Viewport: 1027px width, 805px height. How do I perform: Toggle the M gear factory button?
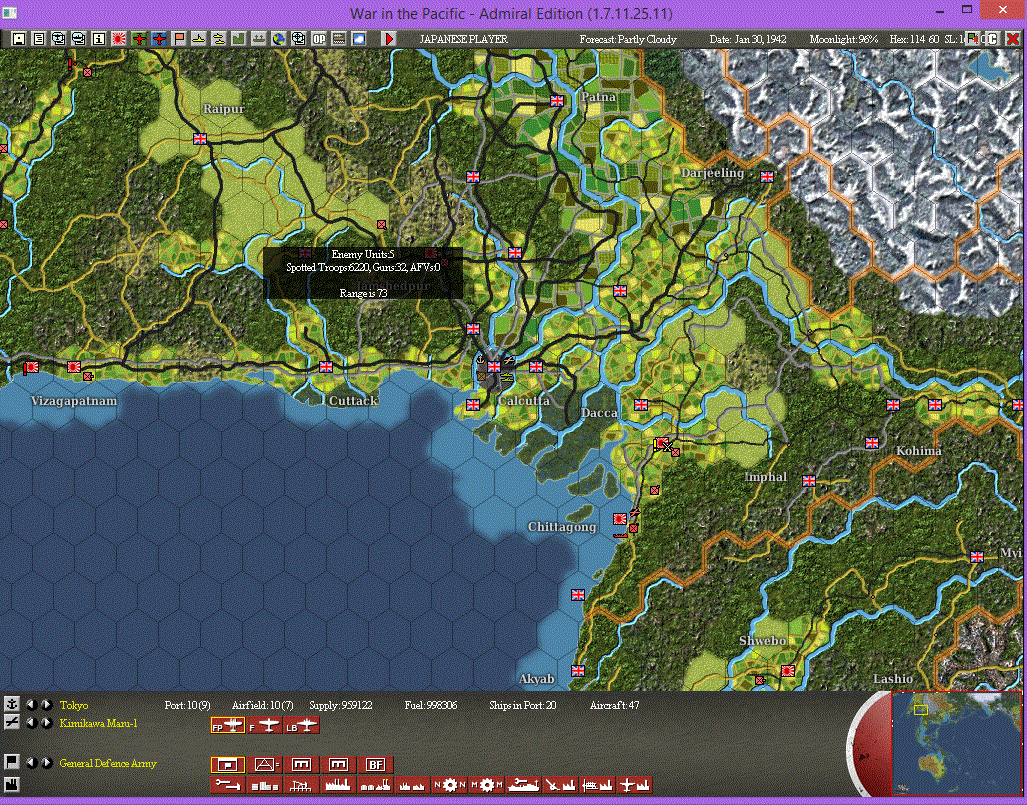pos(486,785)
